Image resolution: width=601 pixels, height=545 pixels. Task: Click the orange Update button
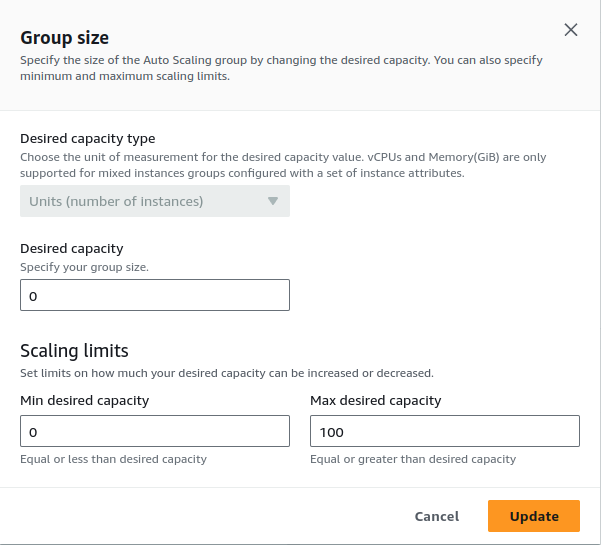(534, 516)
